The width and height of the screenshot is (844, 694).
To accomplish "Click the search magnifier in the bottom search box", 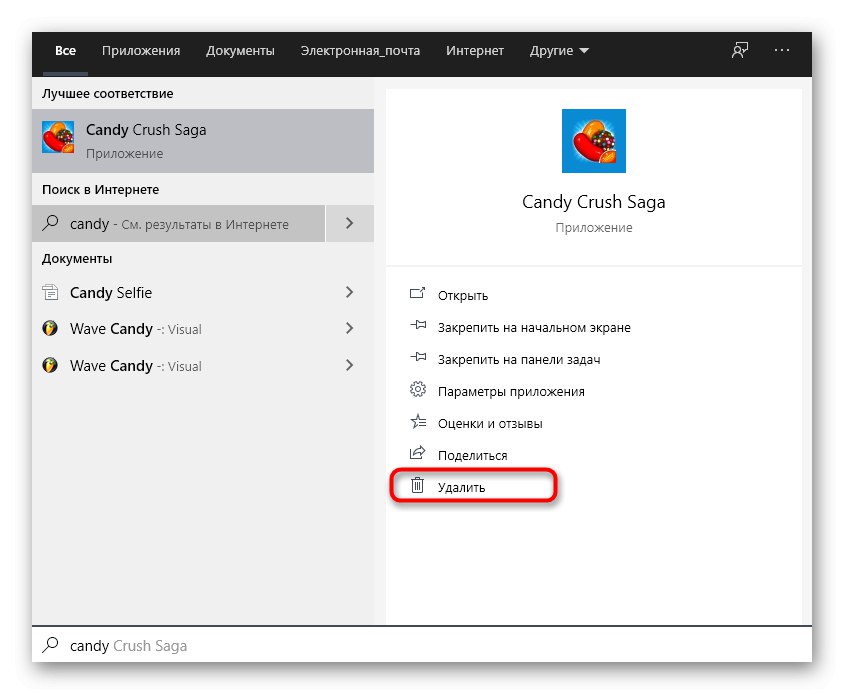I will (x=50, y=644).
